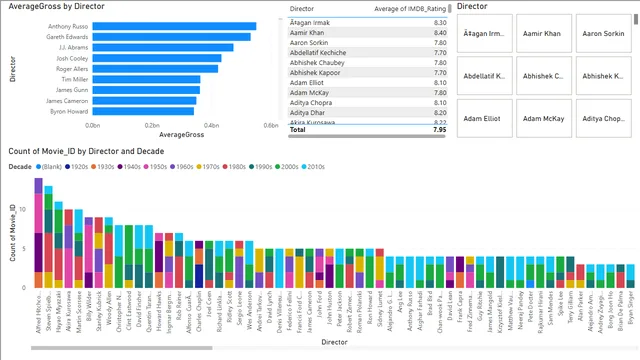640x360 pixels.
Task: Click the 1990s legend swatch
Action: (251, 167)
